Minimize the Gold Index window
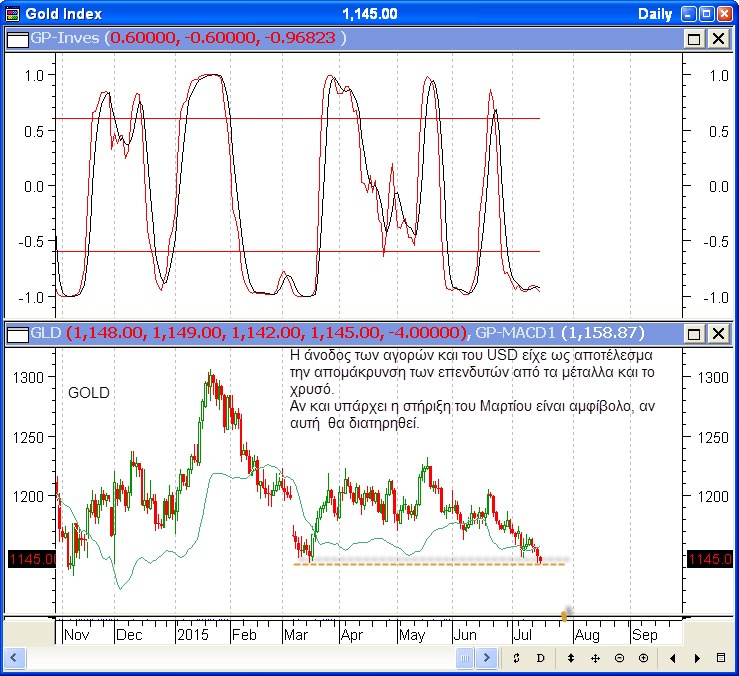 tap(689, 14)
